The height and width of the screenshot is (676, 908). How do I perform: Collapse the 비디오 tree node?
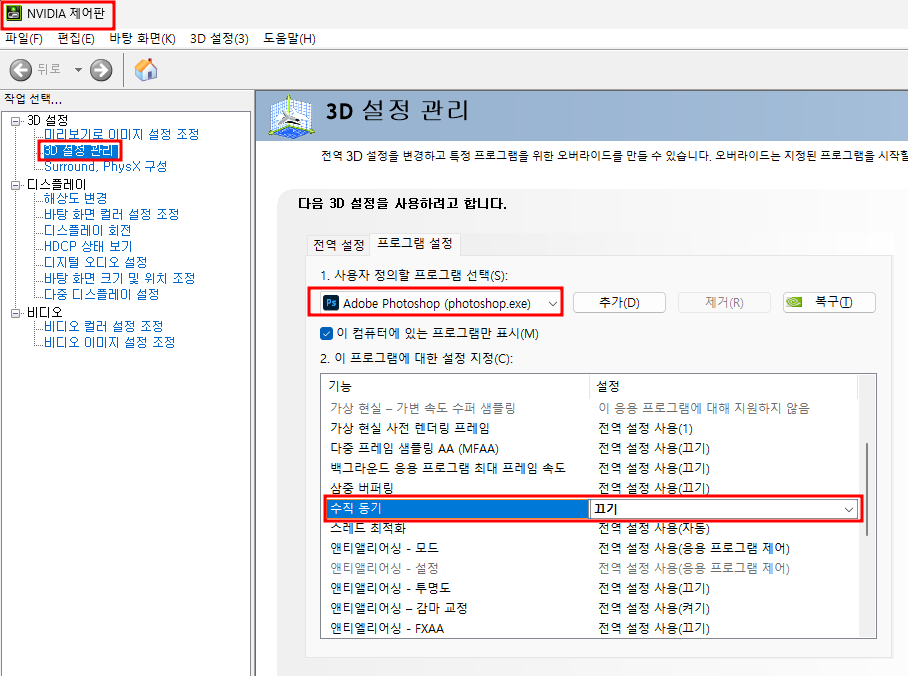[15, 313]
